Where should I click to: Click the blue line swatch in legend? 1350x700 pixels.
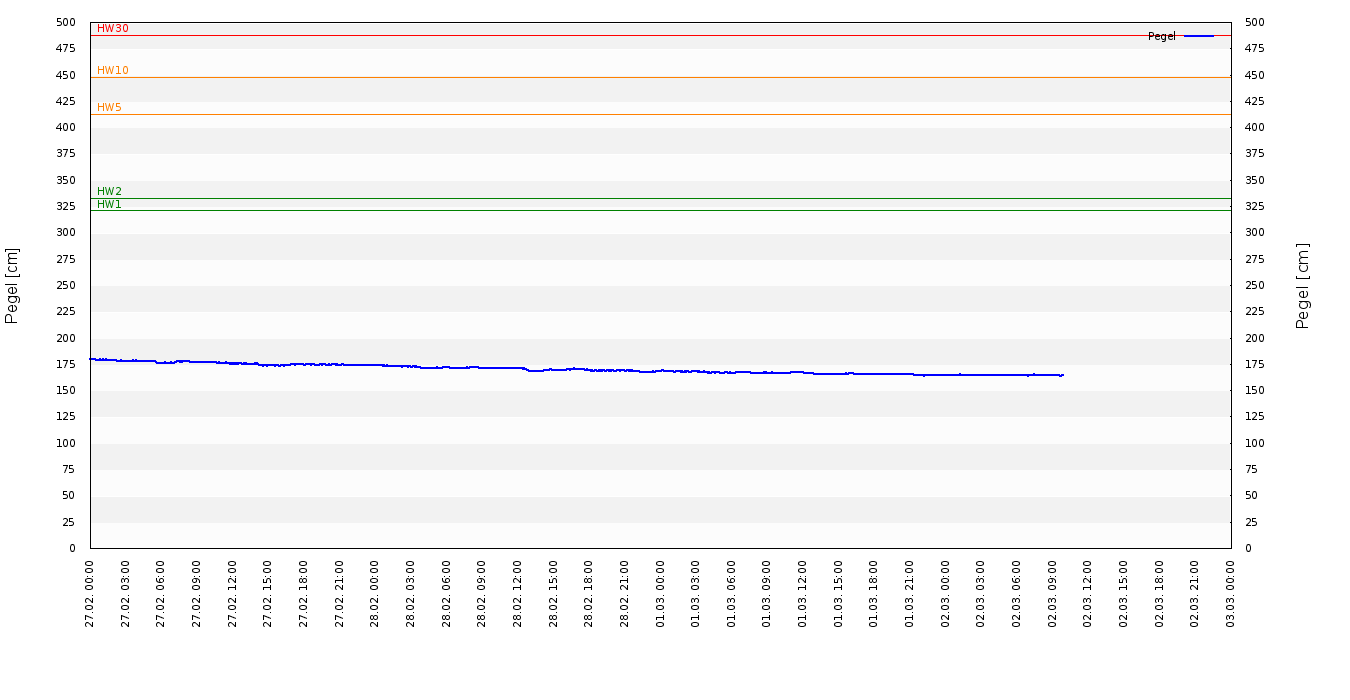[x=1198, y=37]
